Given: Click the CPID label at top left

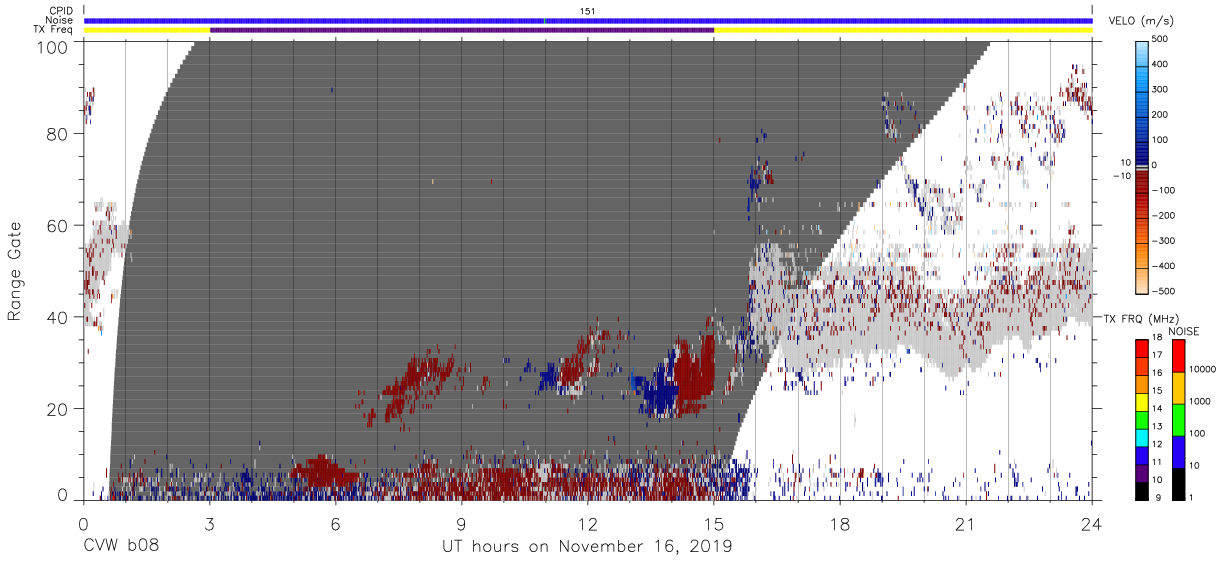Looking at the screenshot, I should click(x=60, y=11).
